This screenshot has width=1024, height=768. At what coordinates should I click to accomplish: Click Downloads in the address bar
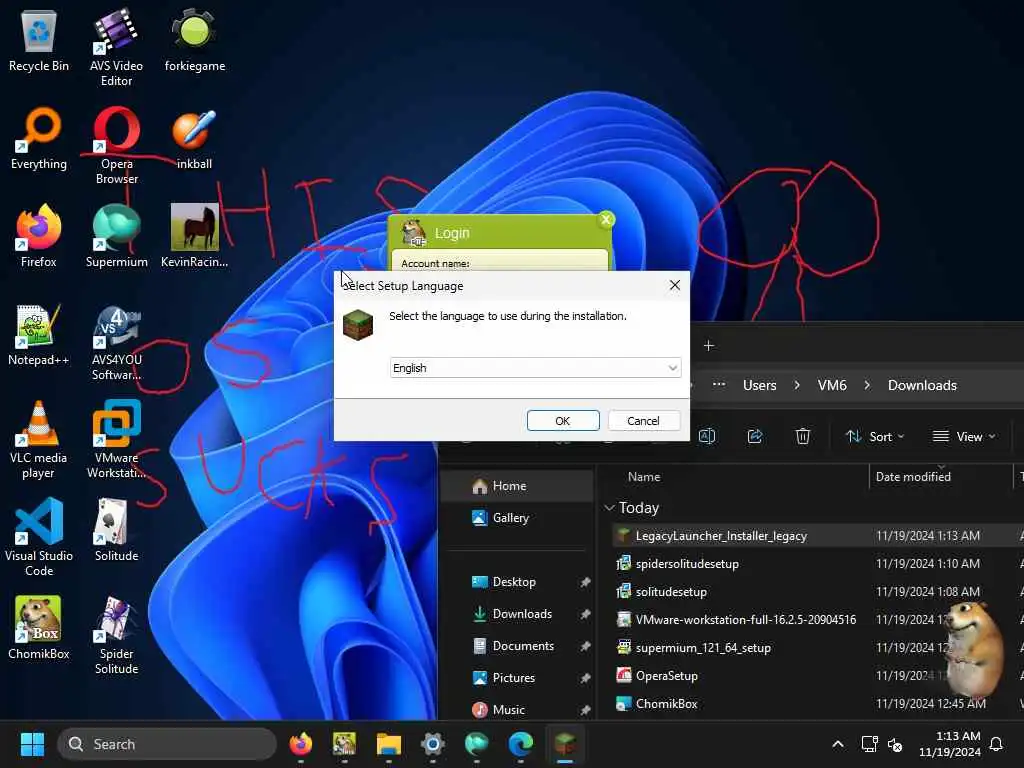(x=922, y=385)
